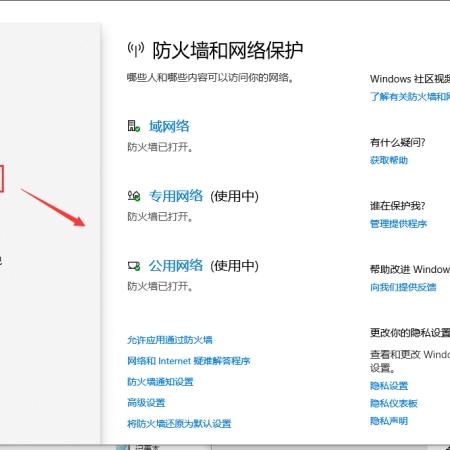Viewport: 450px width, 450px height.
Task: Select the Windows 社区视频 heading
Action: (410, 79)
